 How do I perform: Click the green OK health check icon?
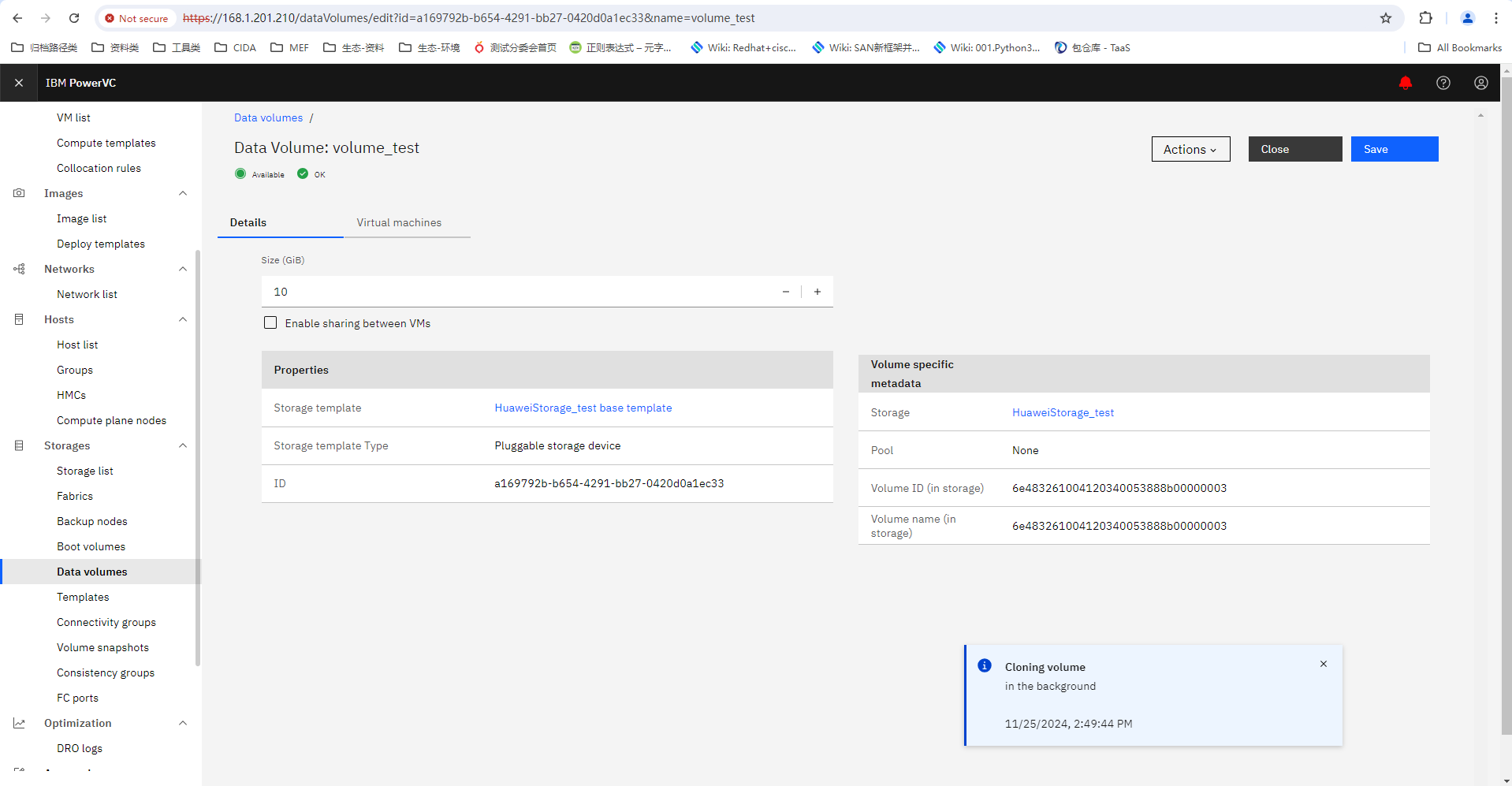pos(303,173)
